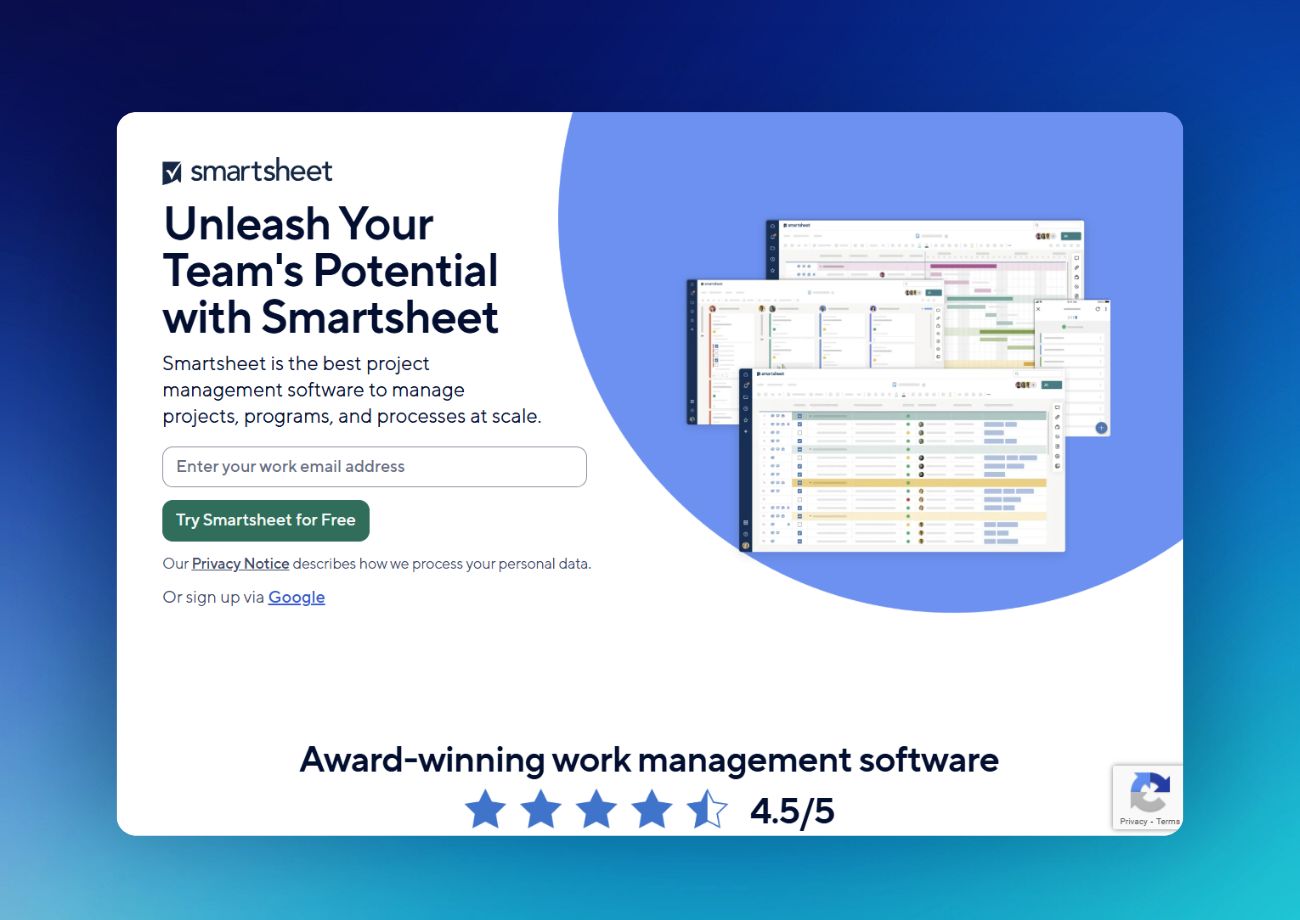This screenshot has width=1300, height=920.
Task: Click the grid view product screenshot
Action: pos(902,460)
